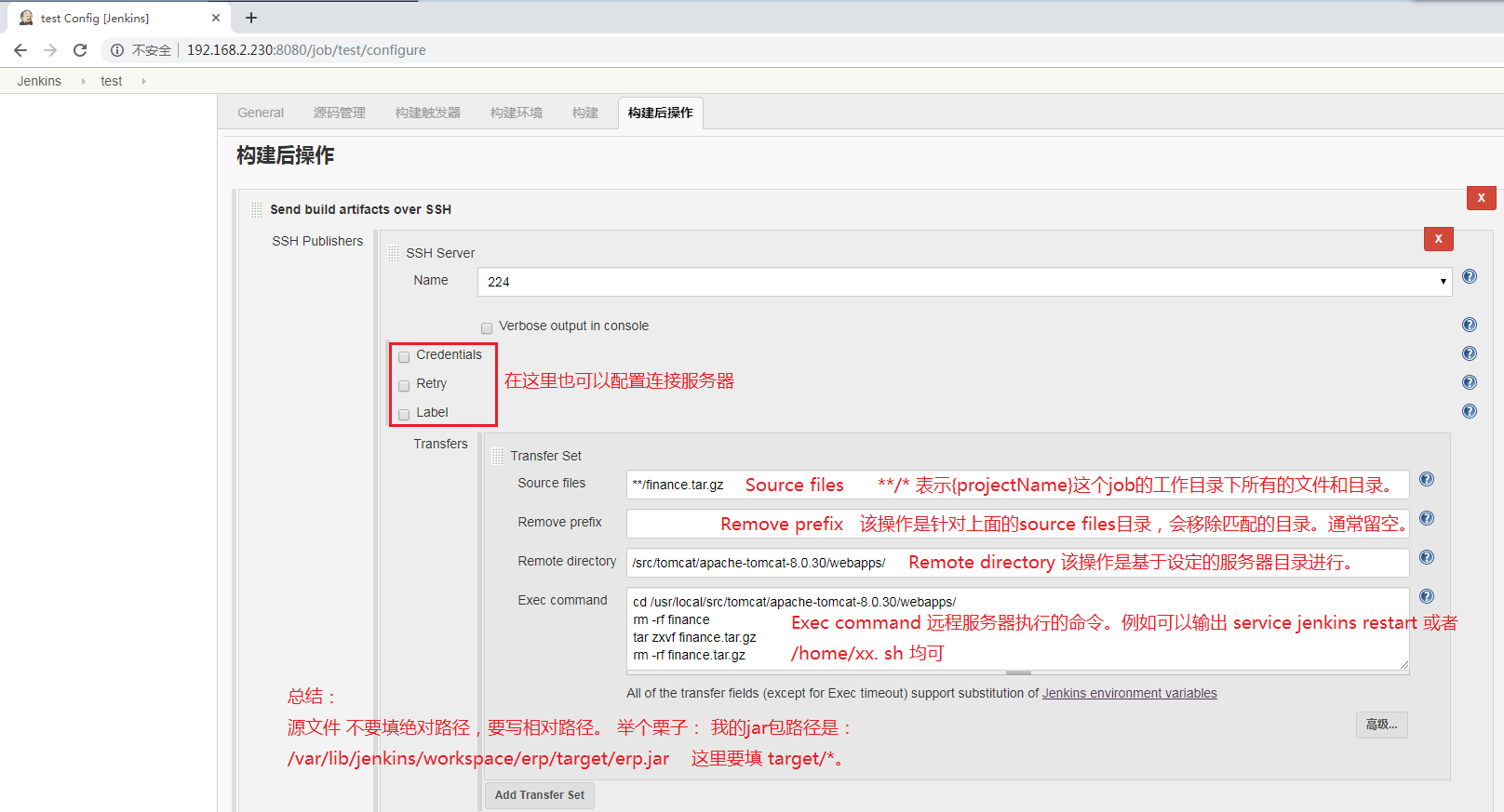This screenshot has height=812, width=1504.
Task: Click the browser address bar URL
Action: point(306,50)
